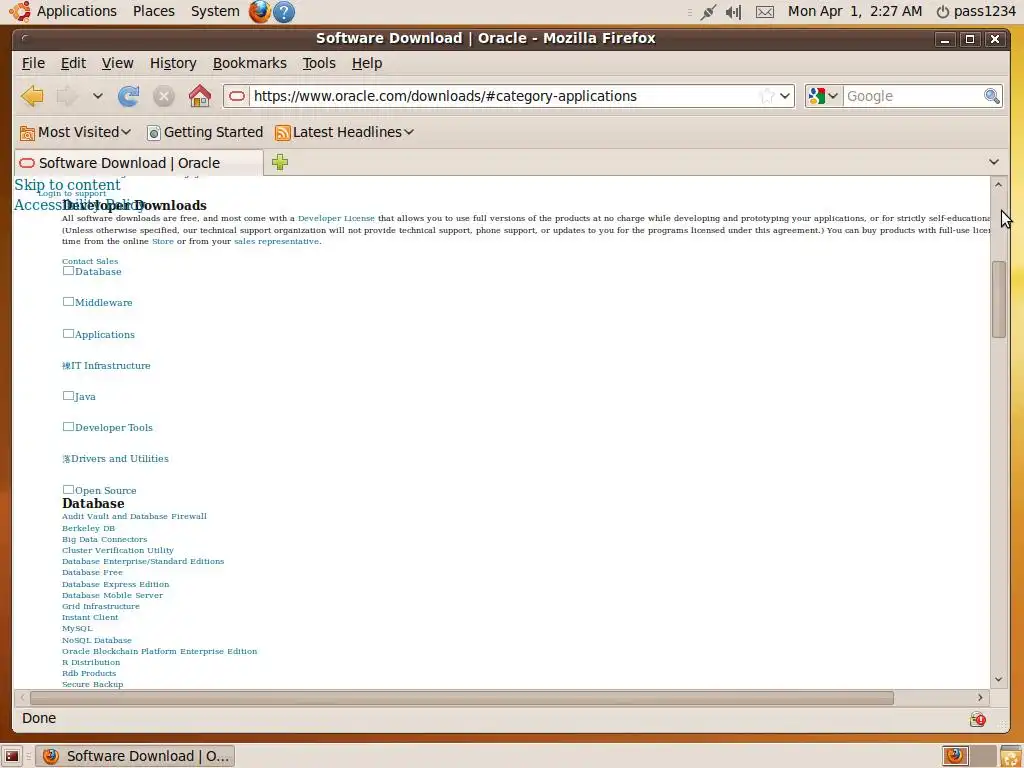Reload the page with the refresh icon
The height and width of the screenshot is (768, 1024).
click(x=129, y=96)
